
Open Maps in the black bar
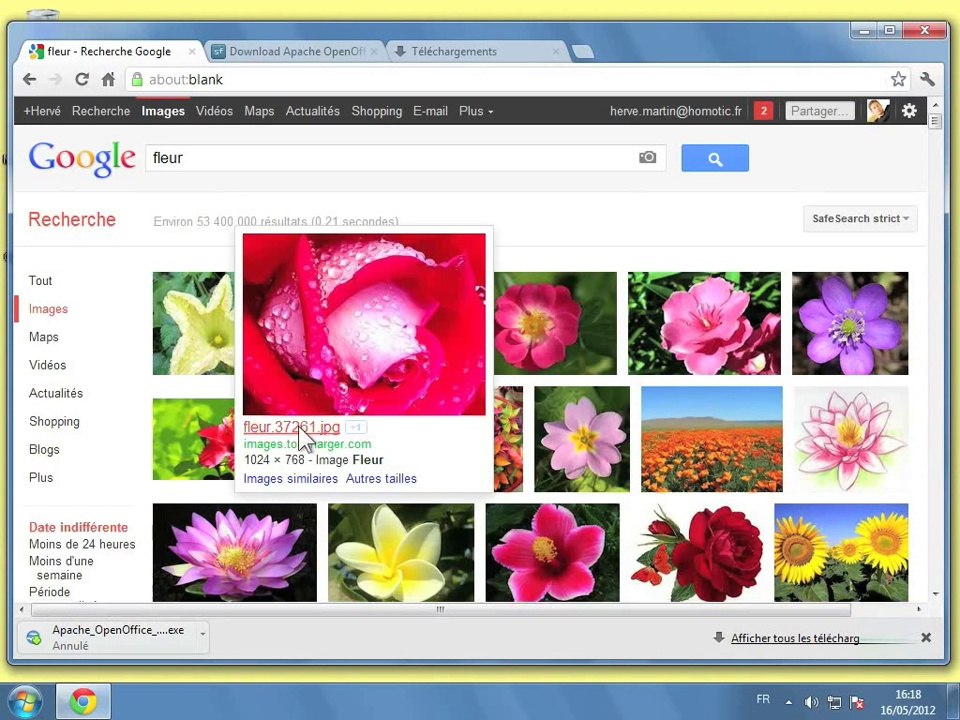pyautogui.click(x=259, y=111)
